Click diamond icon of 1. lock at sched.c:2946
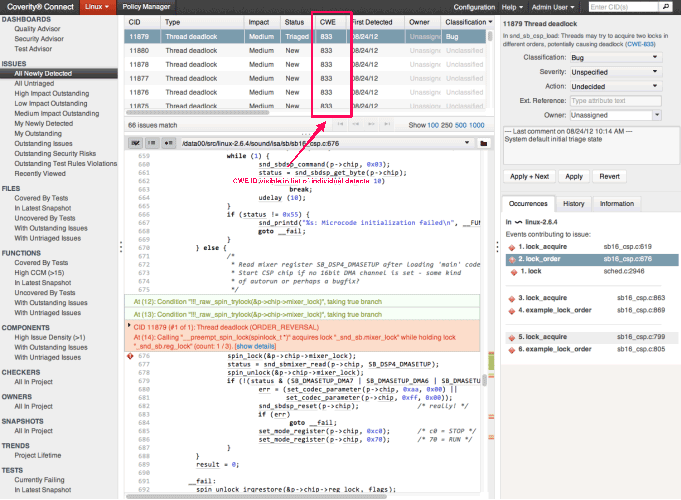The width and height of the screenshot is (681, 500). tap(514, 272)
